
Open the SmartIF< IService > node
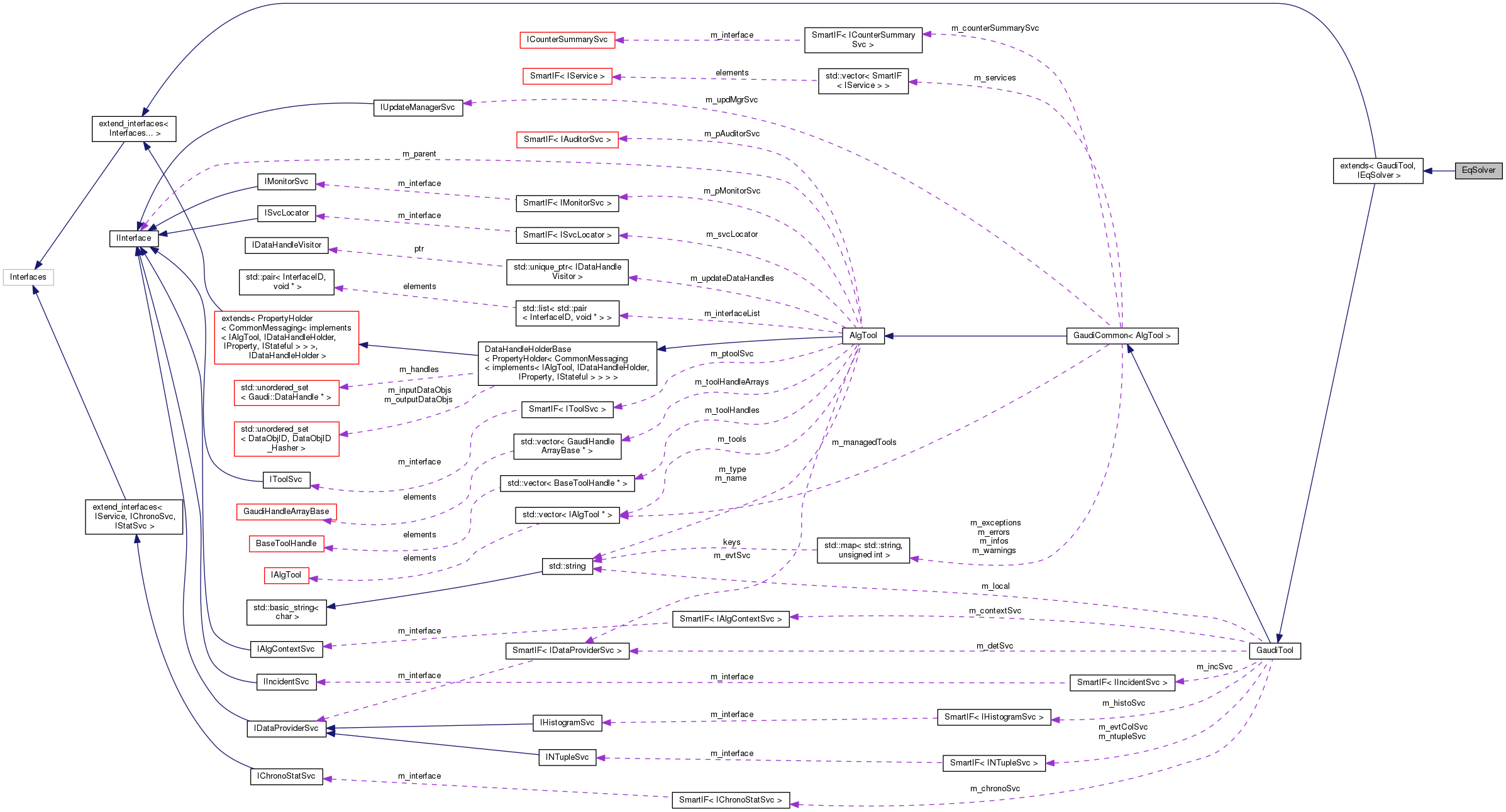[x=568, y=75]
